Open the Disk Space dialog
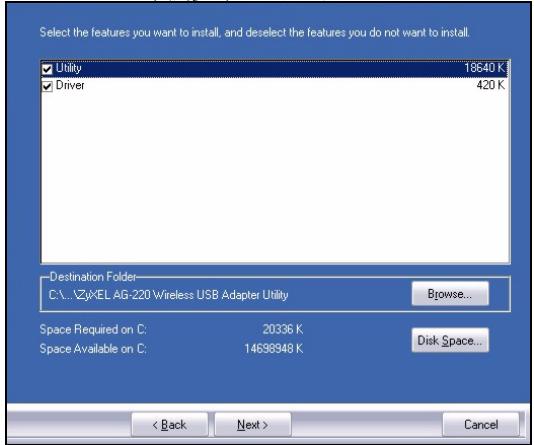The height and width of the screenshot is (445, 534). [x=450, y=340]
